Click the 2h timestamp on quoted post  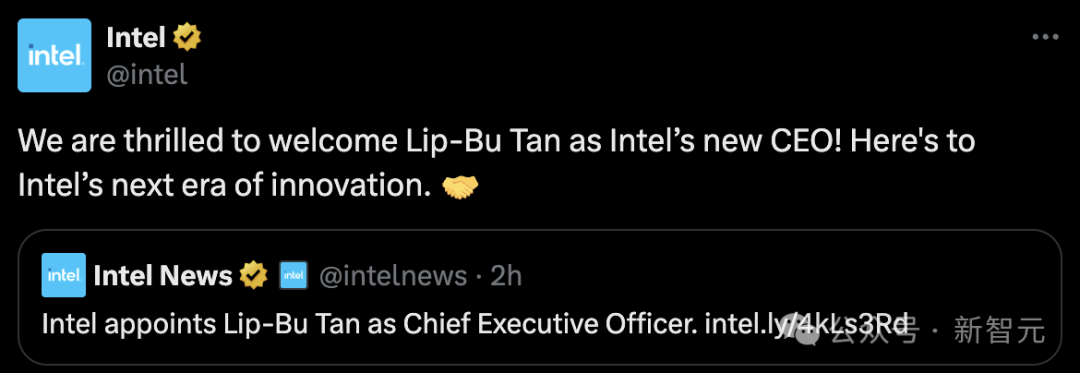point(506,275)
